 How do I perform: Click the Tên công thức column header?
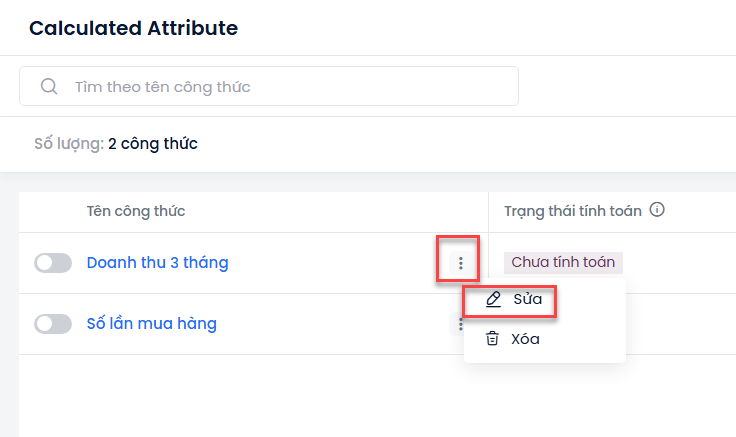point(136,211)
